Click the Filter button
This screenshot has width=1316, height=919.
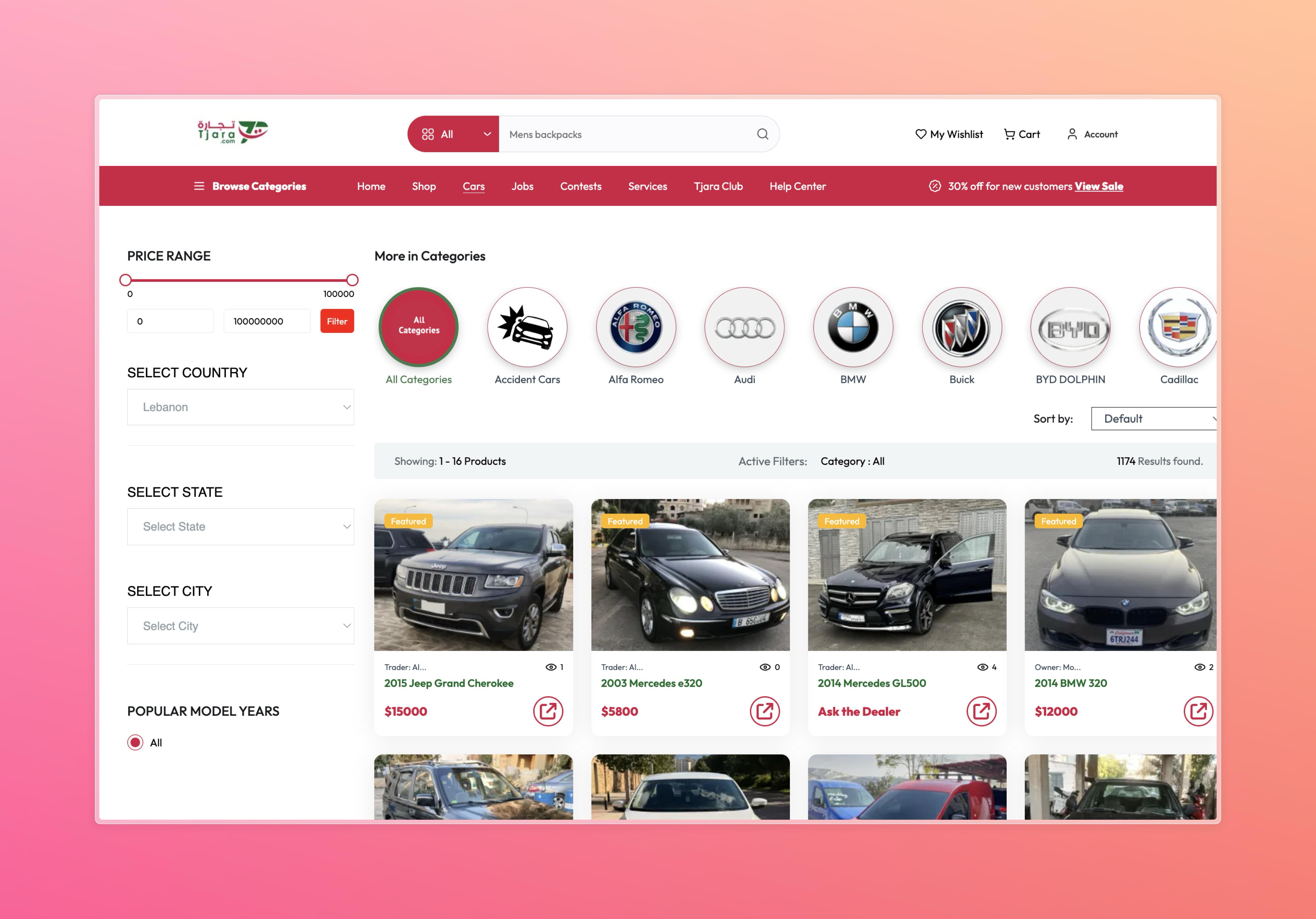(337, 321)
